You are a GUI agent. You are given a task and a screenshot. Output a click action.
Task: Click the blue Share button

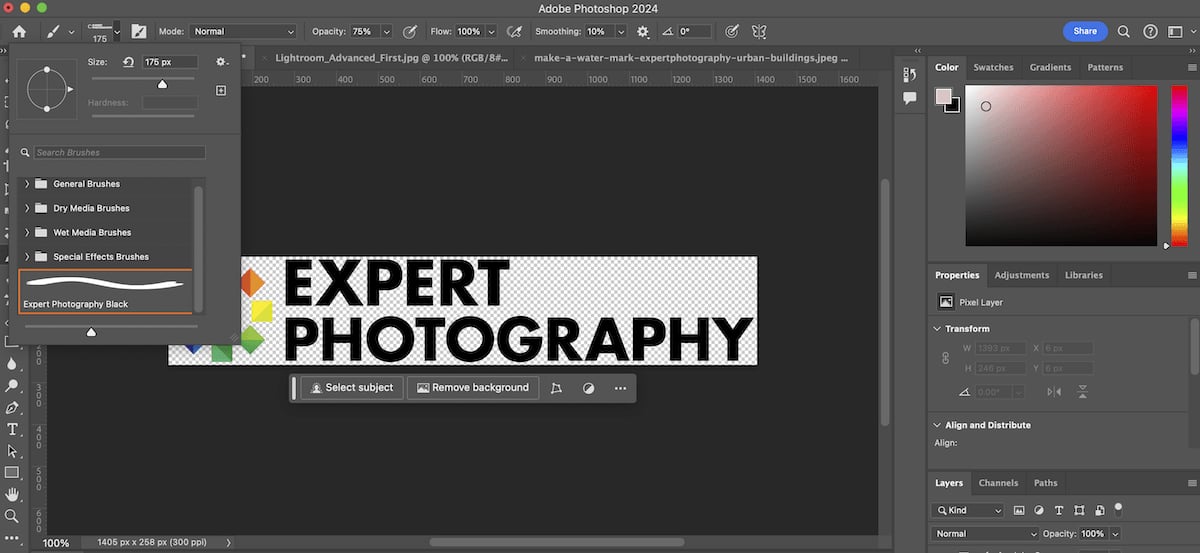coord(1085,32)
